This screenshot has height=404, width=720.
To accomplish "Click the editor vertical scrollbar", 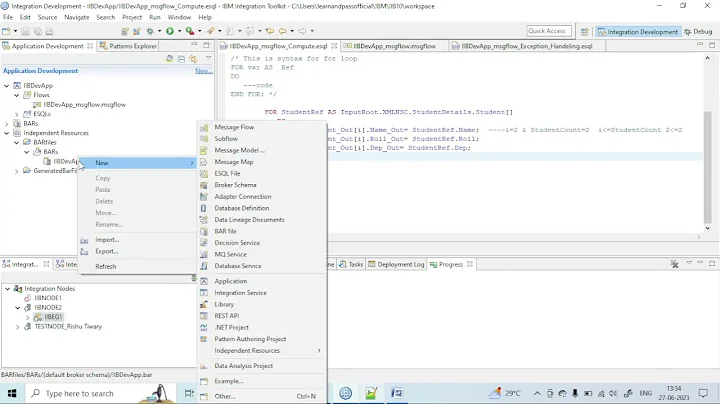I will pos(707,165).
